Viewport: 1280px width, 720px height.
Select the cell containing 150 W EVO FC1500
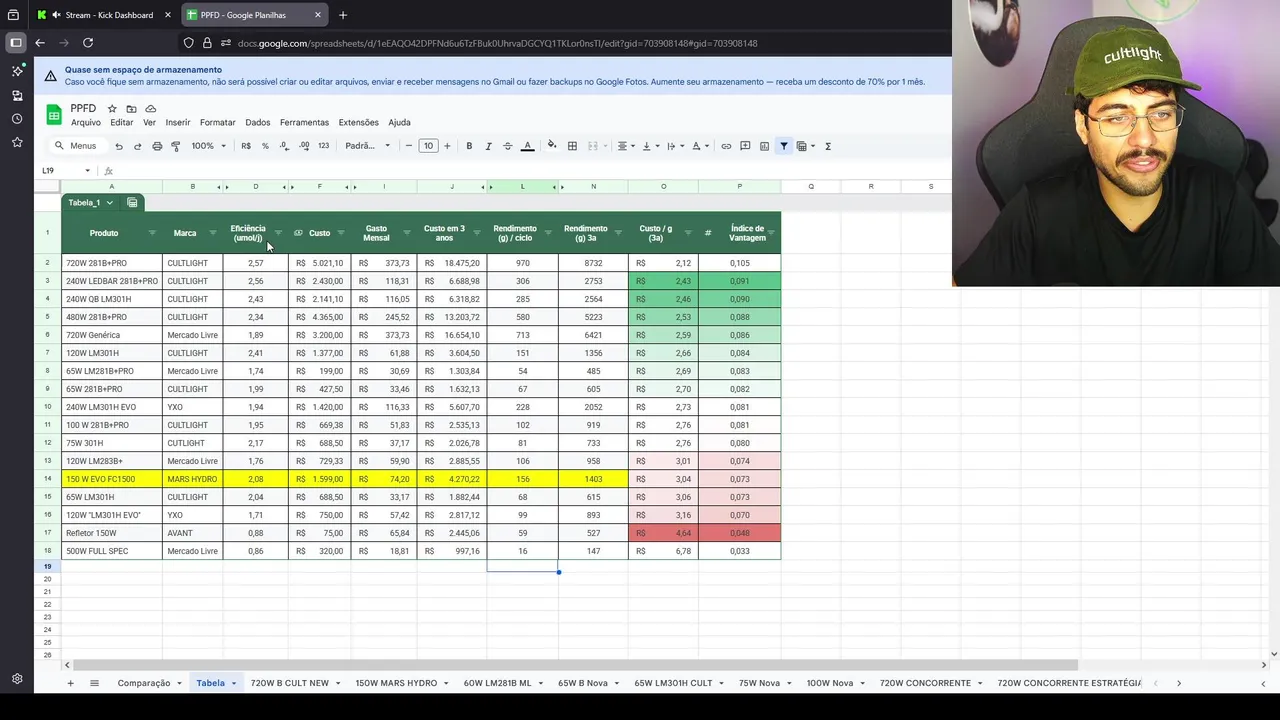tap(112, 479)
